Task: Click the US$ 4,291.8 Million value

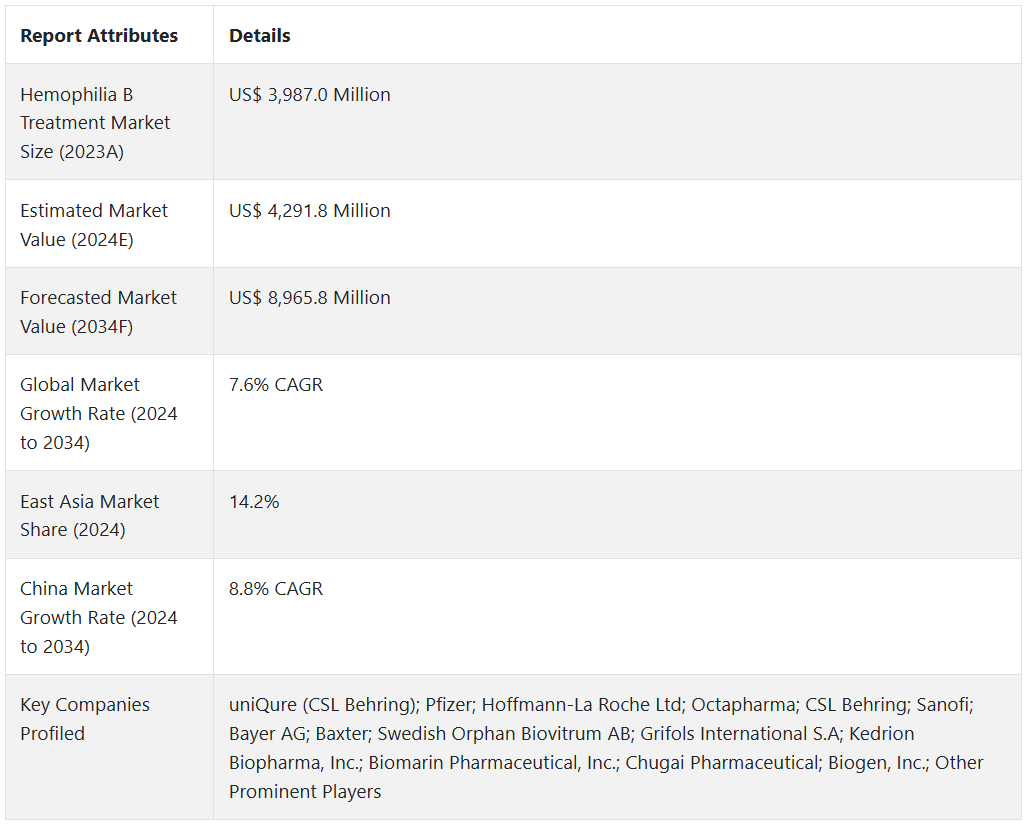Action: point(310,211)
